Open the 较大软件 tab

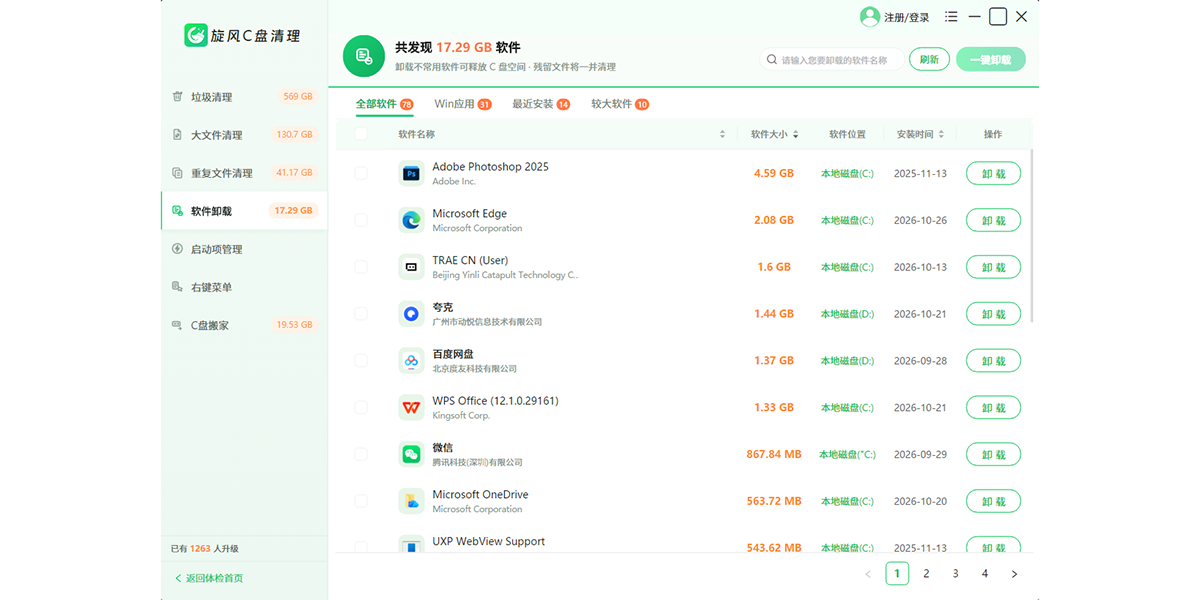tap(620, 104)
